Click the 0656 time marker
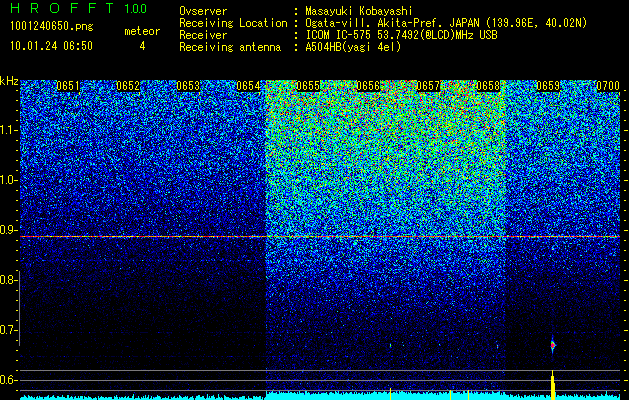 click(368, 86)
